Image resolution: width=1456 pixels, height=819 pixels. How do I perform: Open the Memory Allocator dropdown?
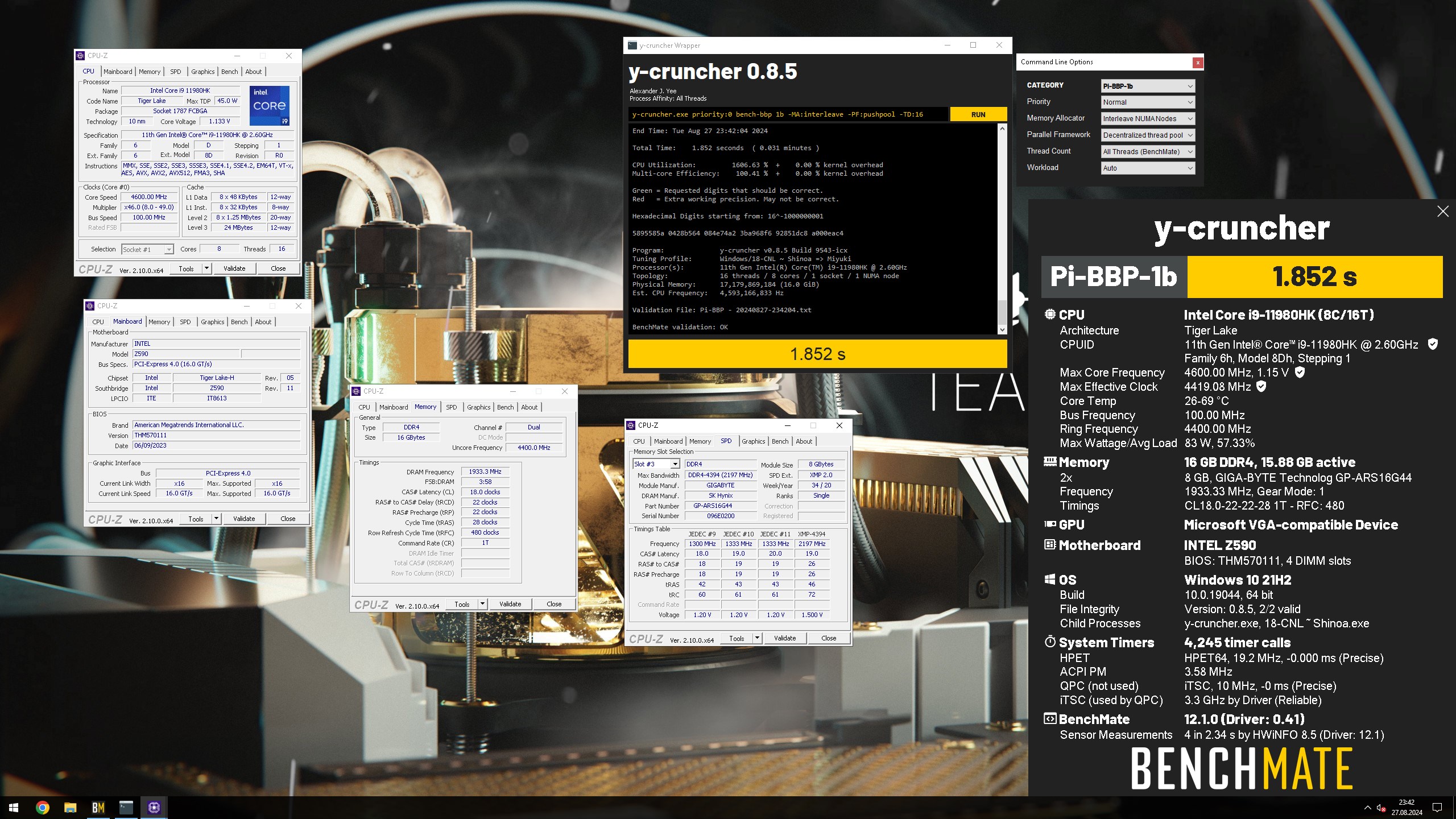1148,119
